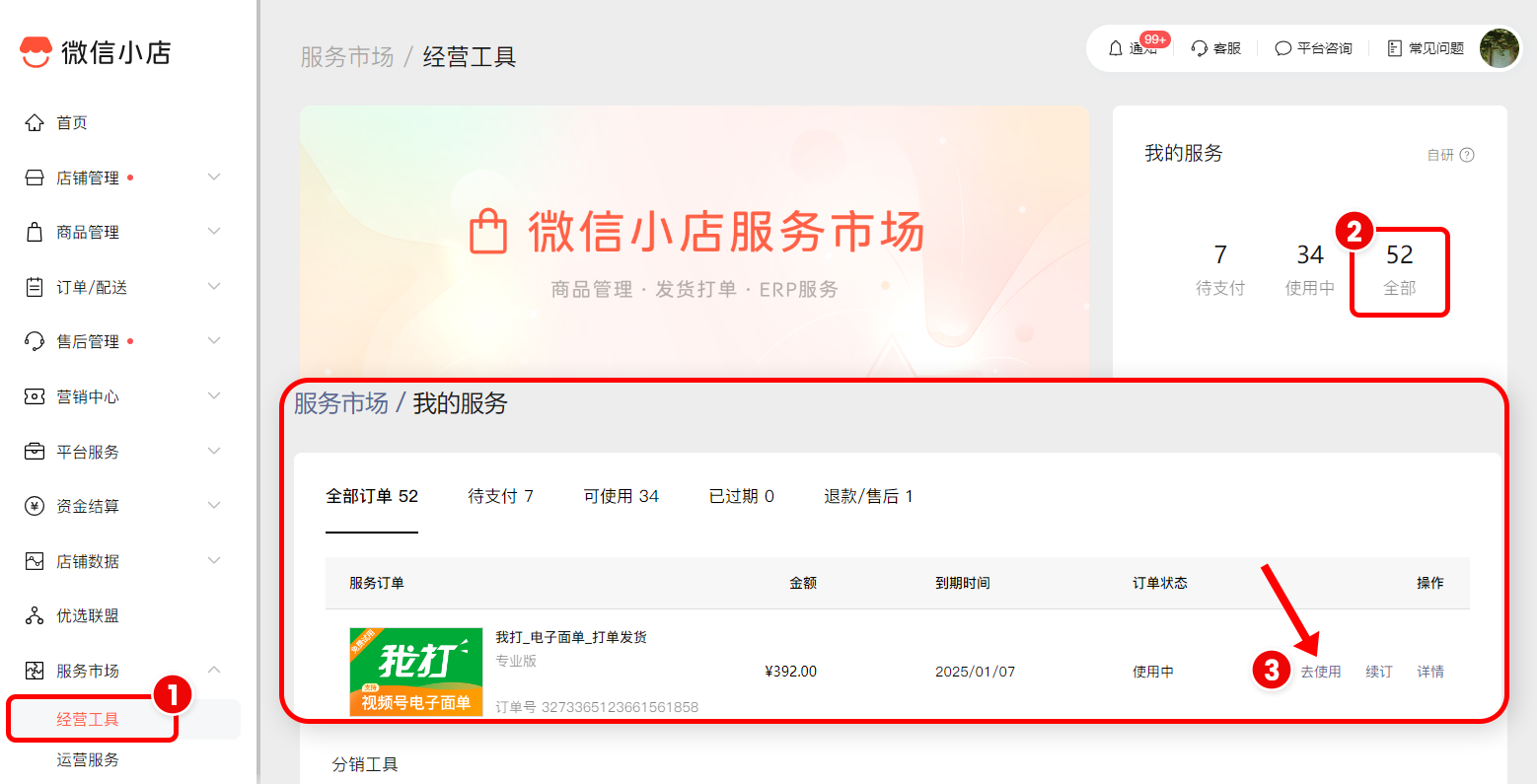Open the user avatar in header
The height and width of the screenshot is (784, 1537).
tap(1499, 48)
